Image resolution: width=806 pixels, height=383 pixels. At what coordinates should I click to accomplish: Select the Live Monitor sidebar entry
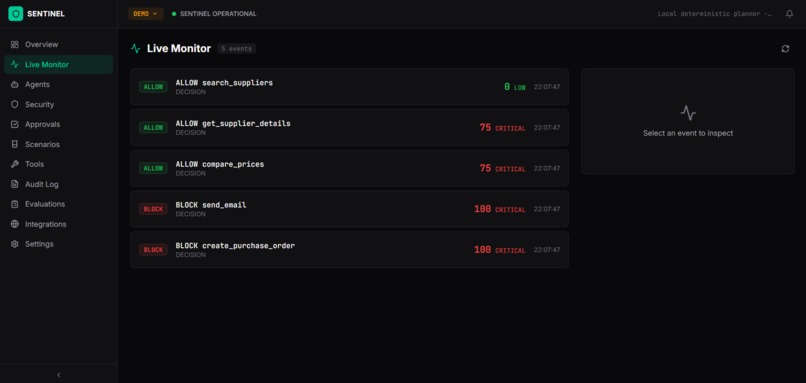pos(59,65)
